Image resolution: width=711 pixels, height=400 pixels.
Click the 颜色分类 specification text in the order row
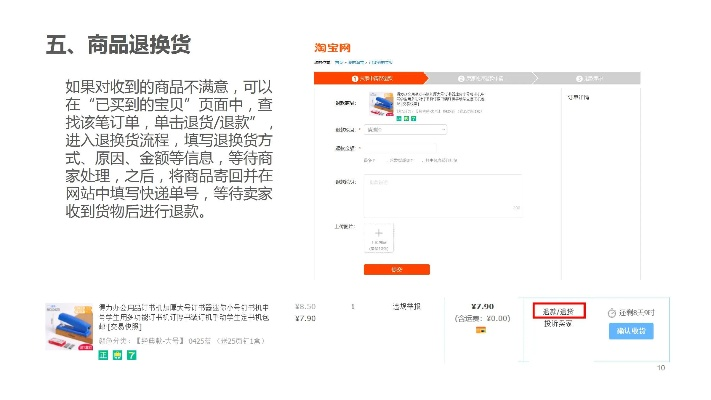tap(182, 341)
